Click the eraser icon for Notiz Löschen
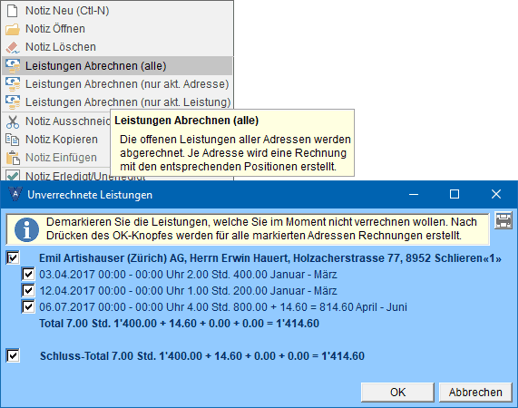 tap(13, 48)
